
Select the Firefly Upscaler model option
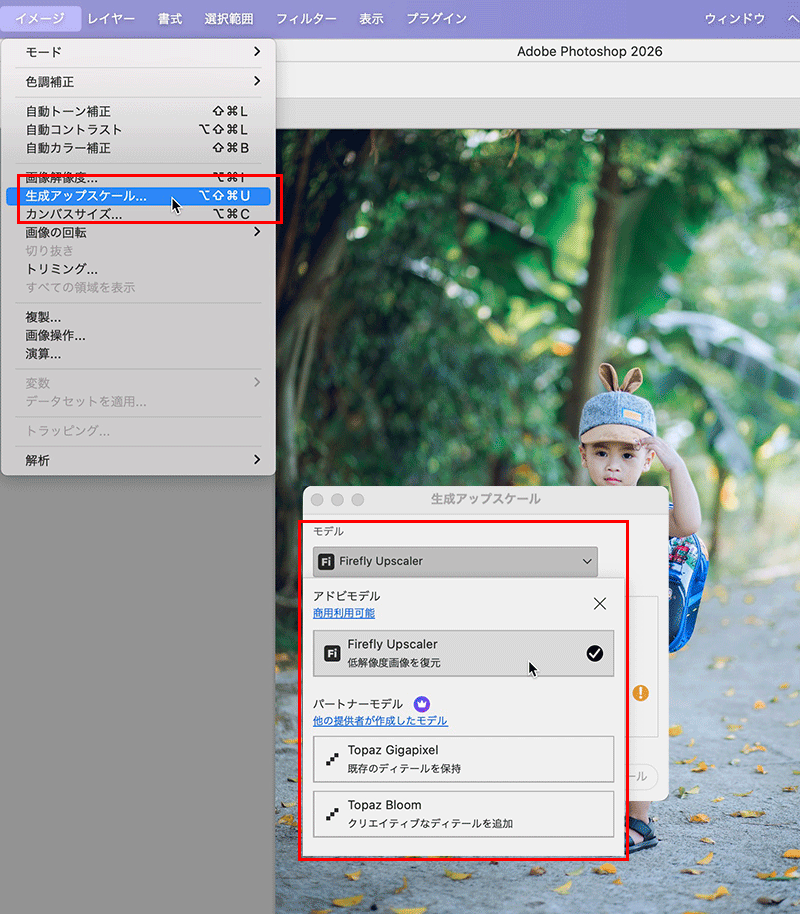pyautogui.click(x=462, y=653)
